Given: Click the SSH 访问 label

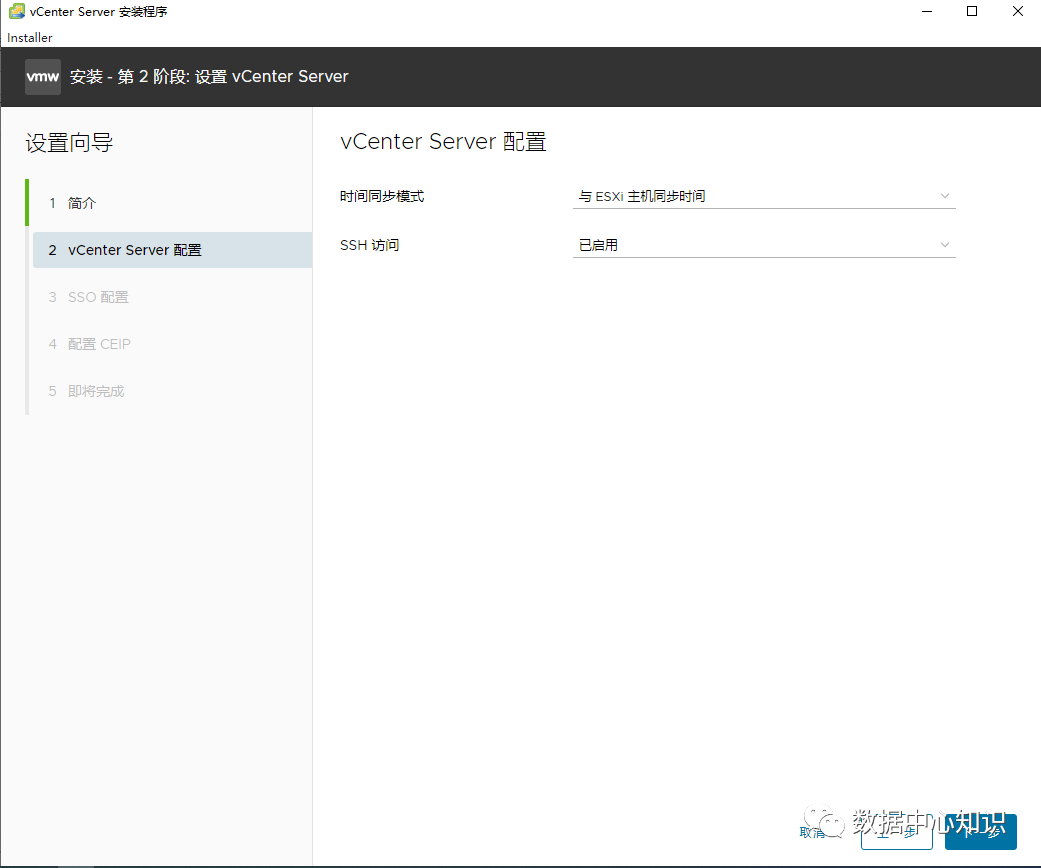Looking at the screenshot, I should (x=369, y=245).
